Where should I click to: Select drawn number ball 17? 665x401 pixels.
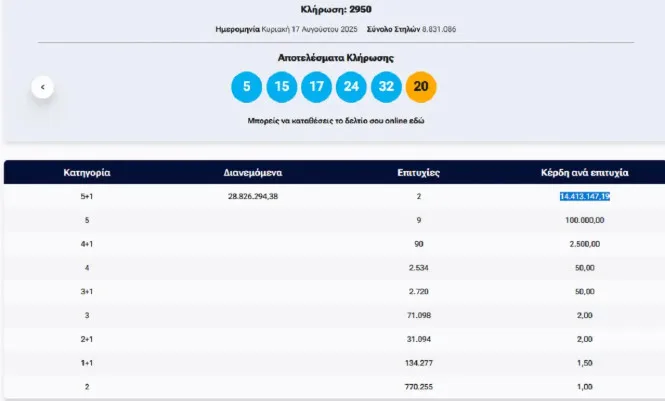[x=316, y=87]
